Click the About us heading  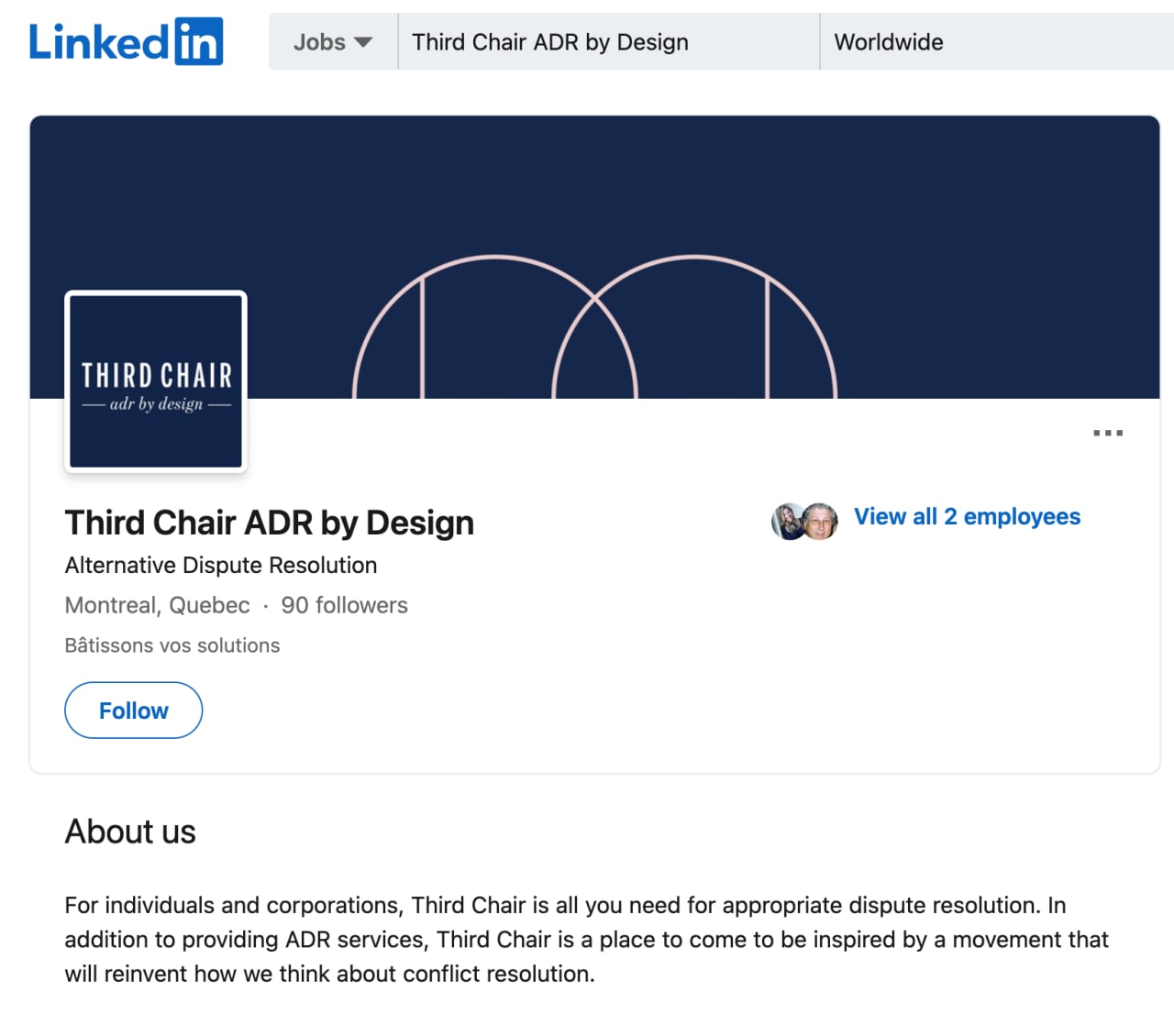130,832
